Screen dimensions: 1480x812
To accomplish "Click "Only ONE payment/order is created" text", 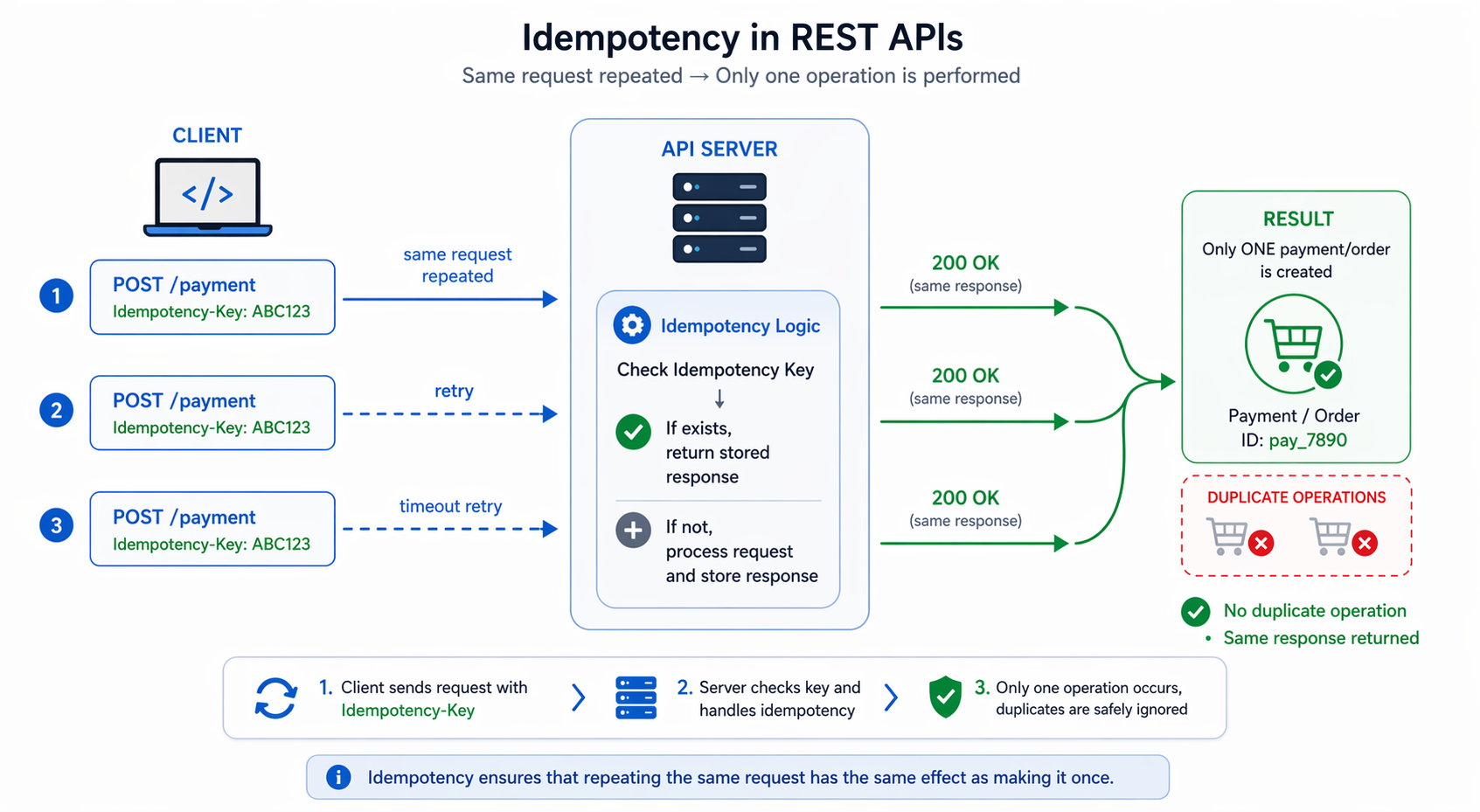I will (x=1296, y=260).
